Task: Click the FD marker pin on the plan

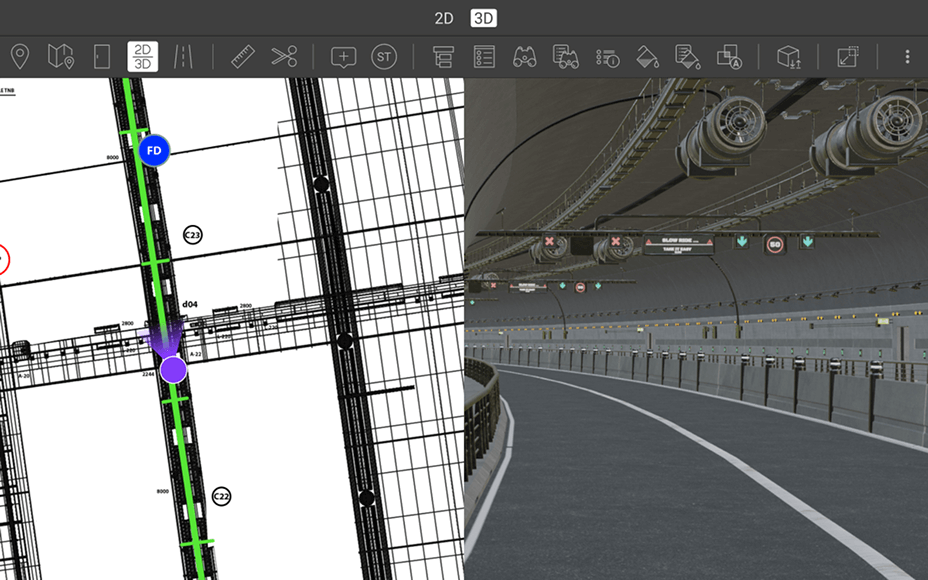Action: 153,151
